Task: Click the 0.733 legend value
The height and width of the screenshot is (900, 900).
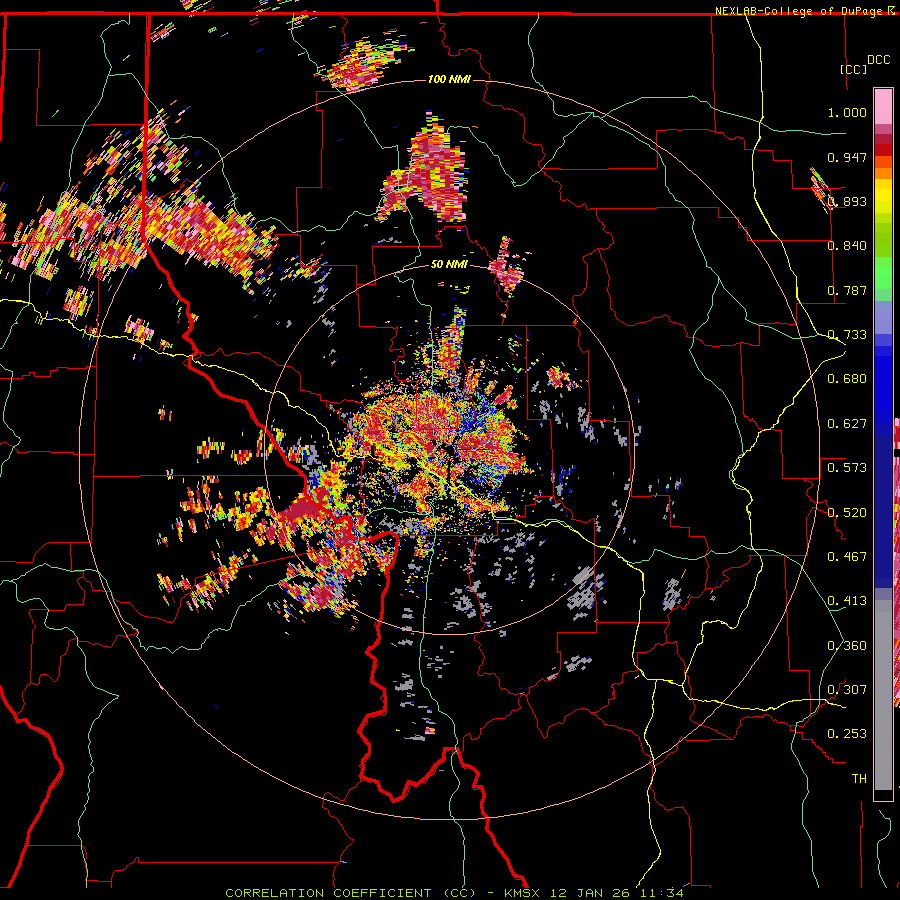Action: point(847,335)
